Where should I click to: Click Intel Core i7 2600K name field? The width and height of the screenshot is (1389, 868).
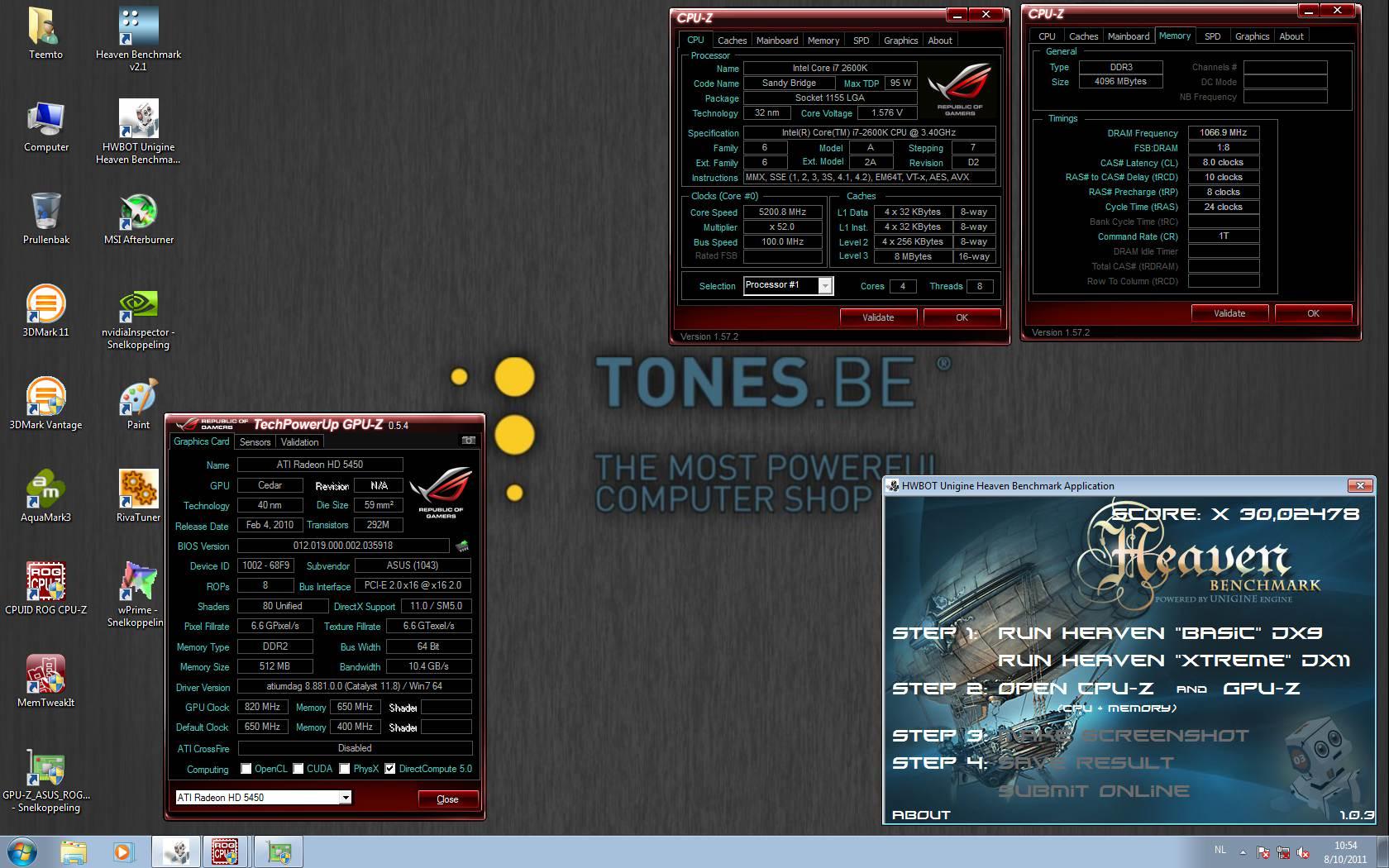tap(830, 68)
